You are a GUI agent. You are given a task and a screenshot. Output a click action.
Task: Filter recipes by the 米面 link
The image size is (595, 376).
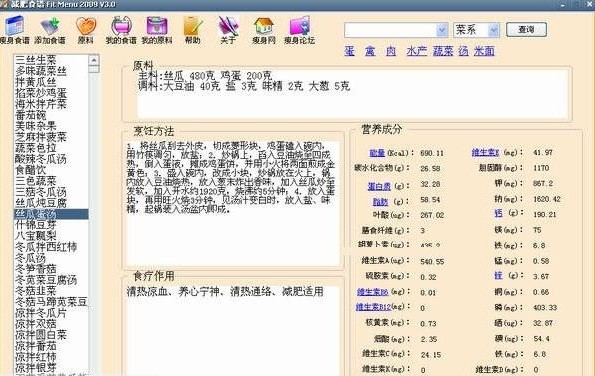tap(484, 51)
